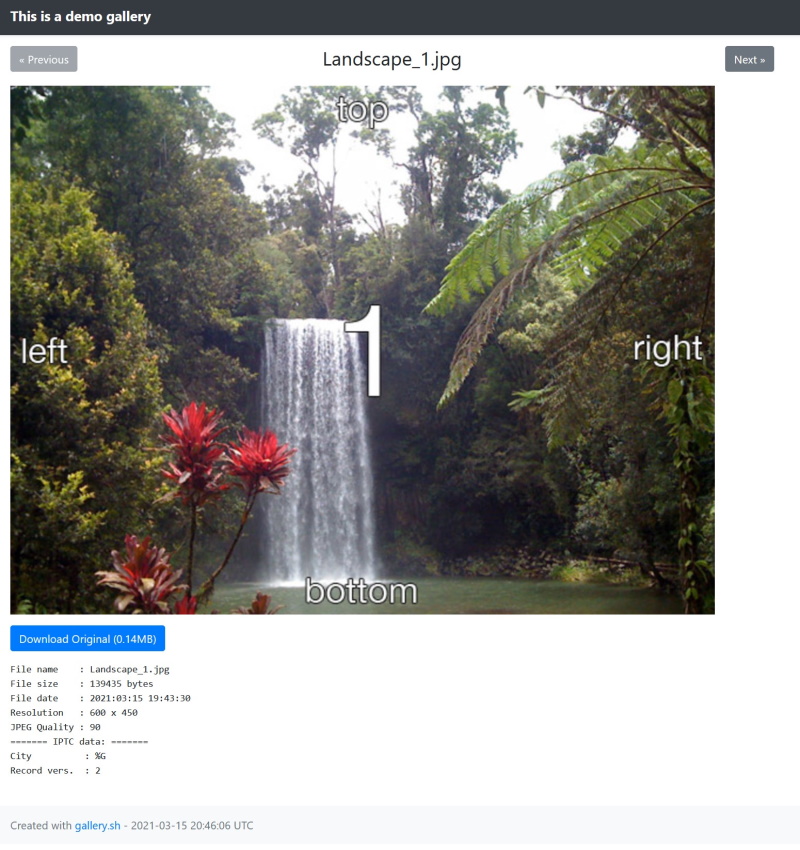800x850 pixels.
Task: Click the City entry under IPTC data
Action: click(58, 756)
